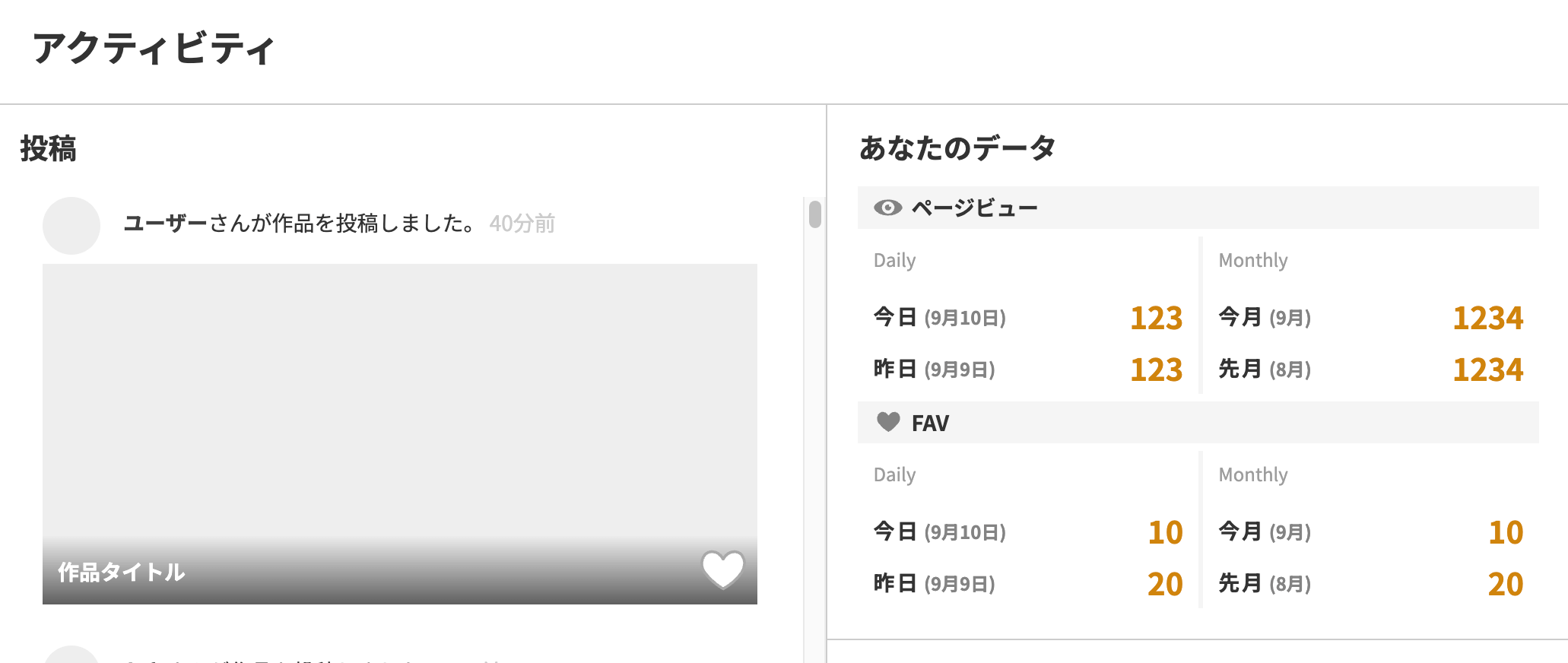
Task: Click the page view eye icon
Action: pyautogui.click(x=887, y=208)
